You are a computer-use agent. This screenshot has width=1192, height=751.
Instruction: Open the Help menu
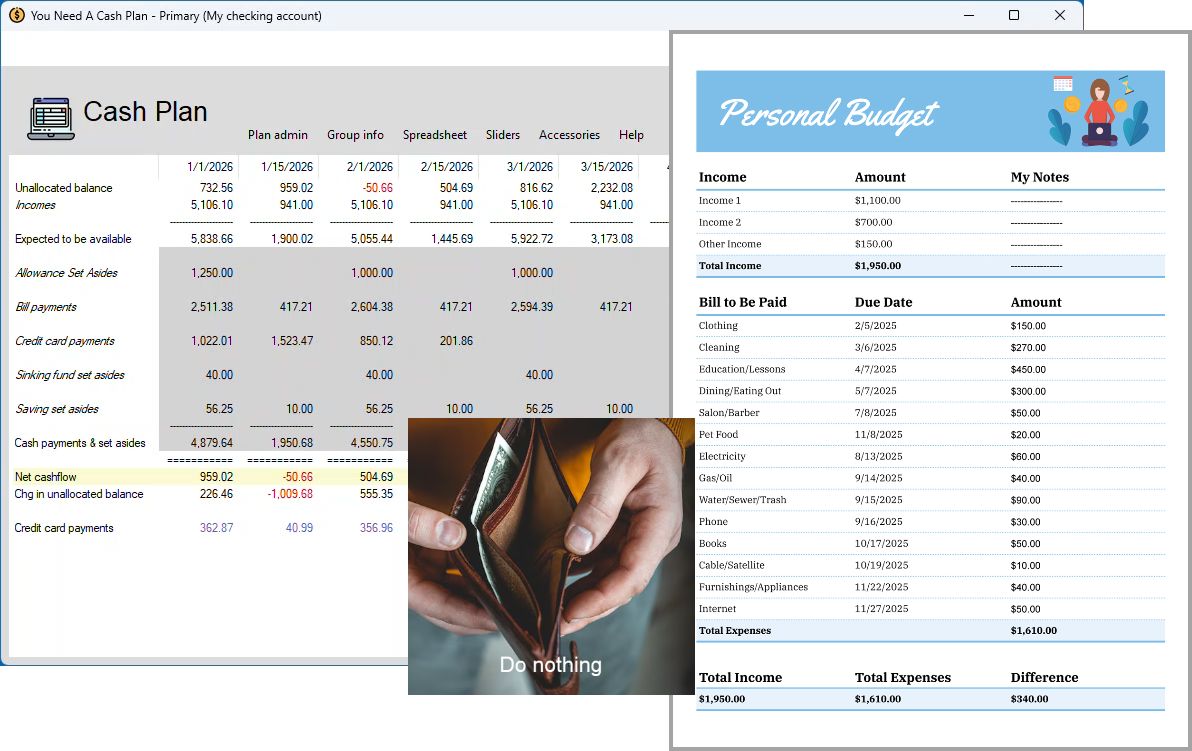point(631,135)
